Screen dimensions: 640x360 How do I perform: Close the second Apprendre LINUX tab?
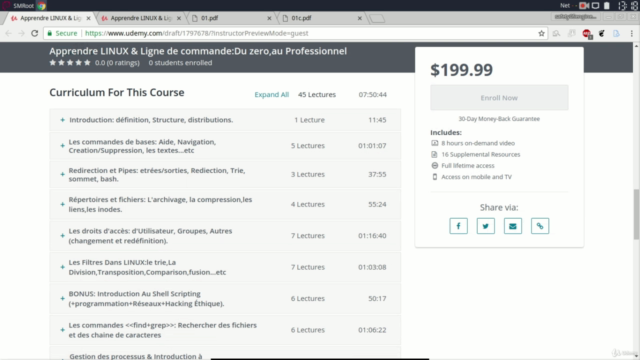pos(178,18)
